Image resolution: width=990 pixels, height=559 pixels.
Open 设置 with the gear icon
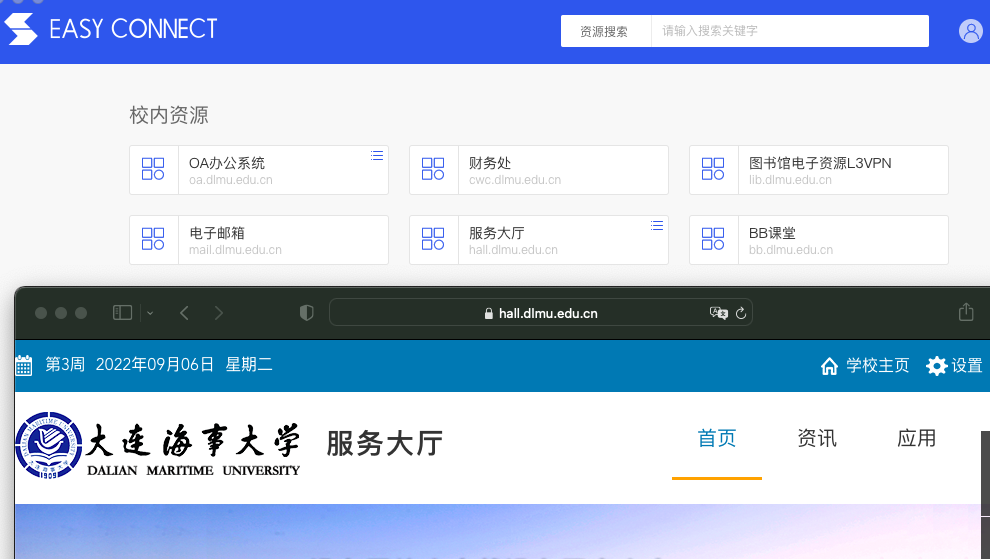point(954,366)
